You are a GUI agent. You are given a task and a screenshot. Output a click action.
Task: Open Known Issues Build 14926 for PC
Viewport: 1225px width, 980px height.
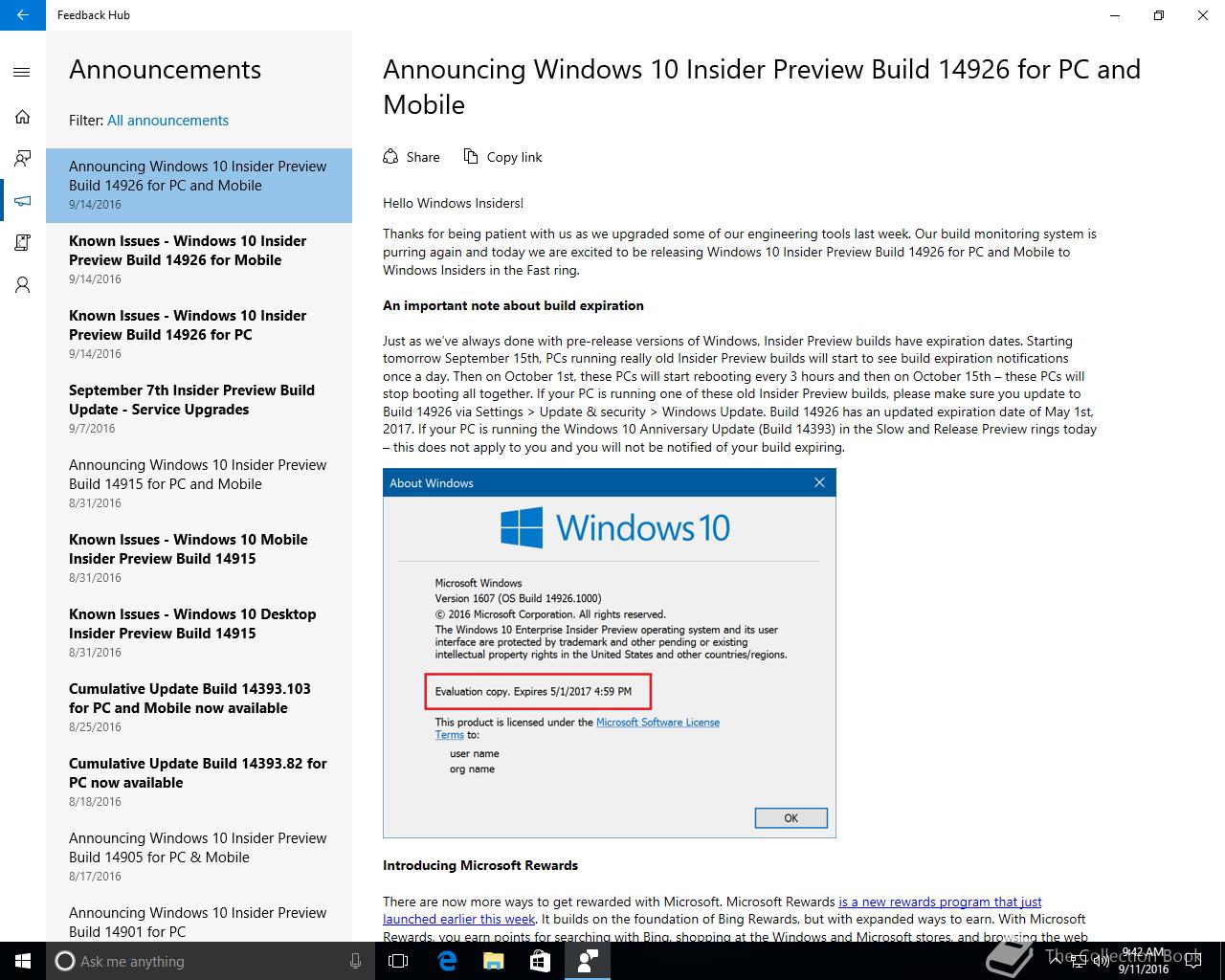coord(199,335)
